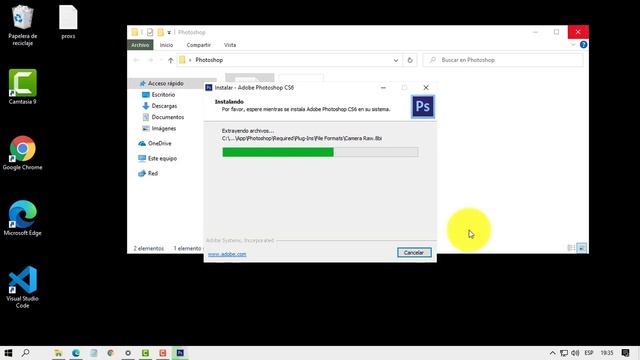The height and width of the screenshot is (360, 640).
Task: Open the taskbar clock
Action: click(x=607, y=353)
